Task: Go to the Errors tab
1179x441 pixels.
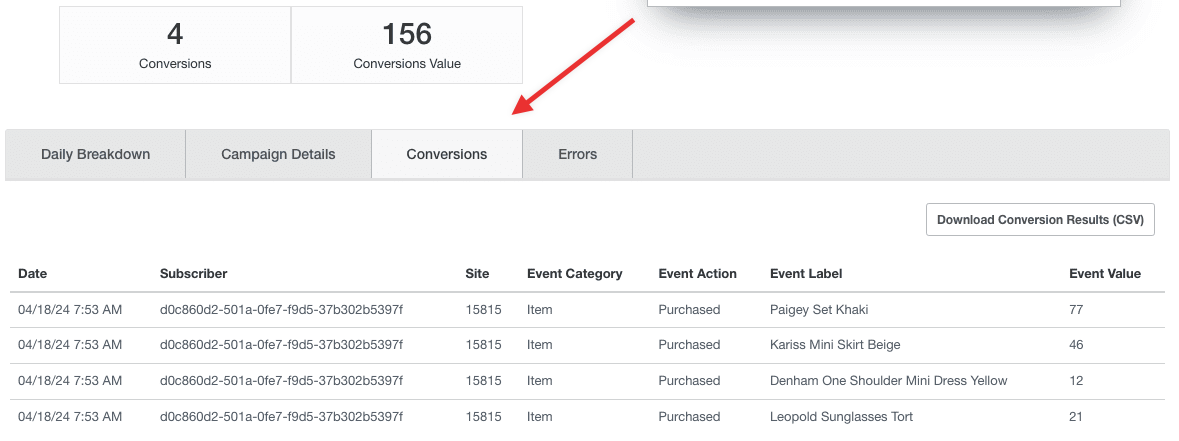Action: click(x=577, y=154)
